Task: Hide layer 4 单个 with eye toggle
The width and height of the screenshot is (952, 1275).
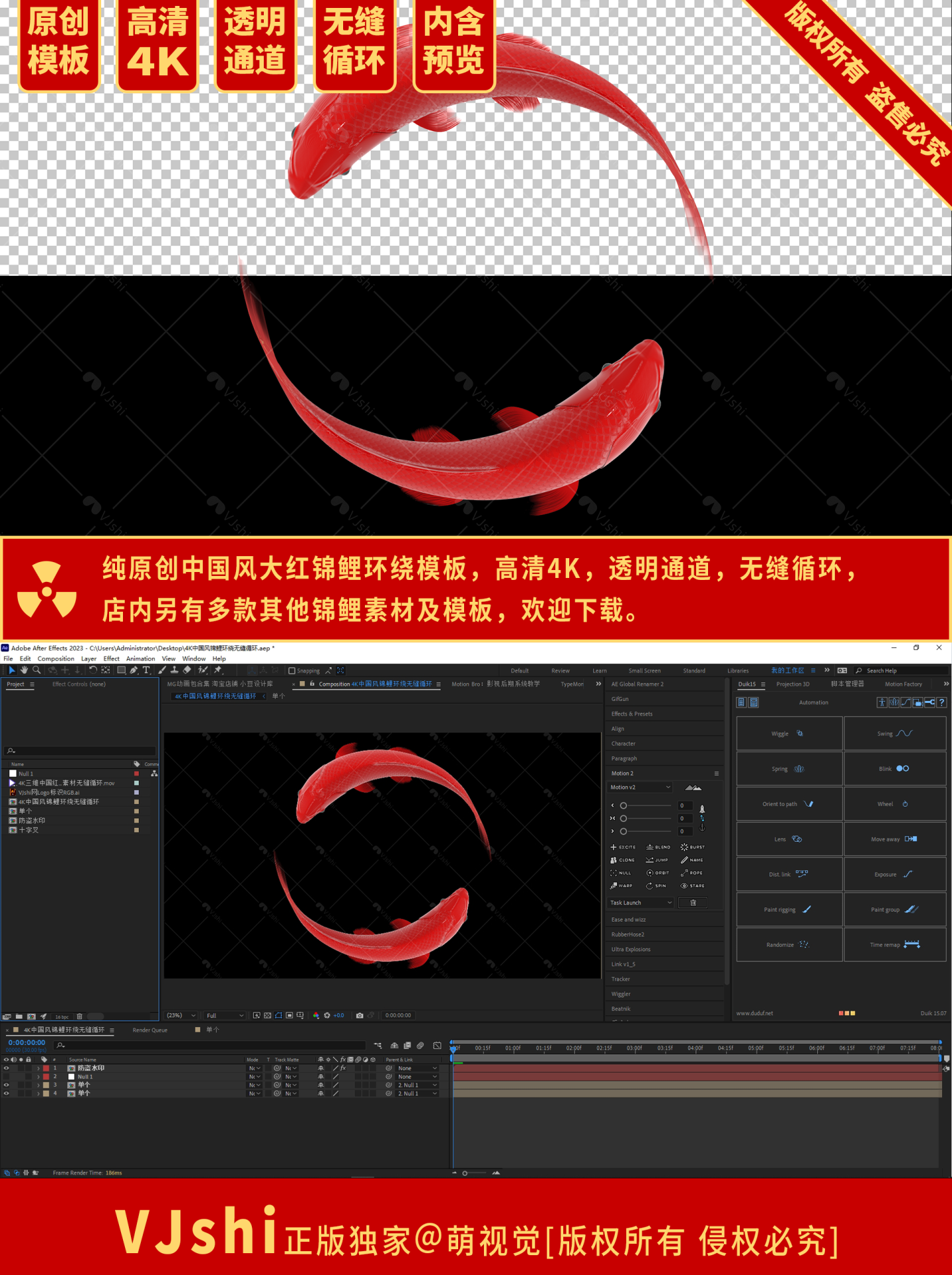Action: pyautogui.click(x=7, y=1093)
